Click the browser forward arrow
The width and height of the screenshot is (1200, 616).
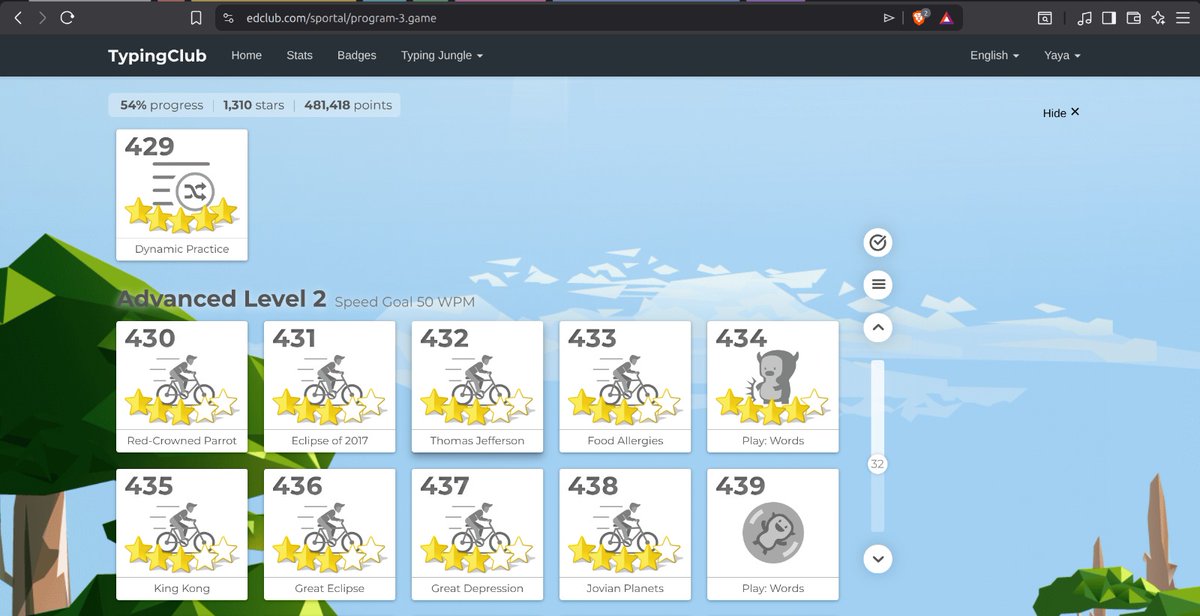click(42, 17)
